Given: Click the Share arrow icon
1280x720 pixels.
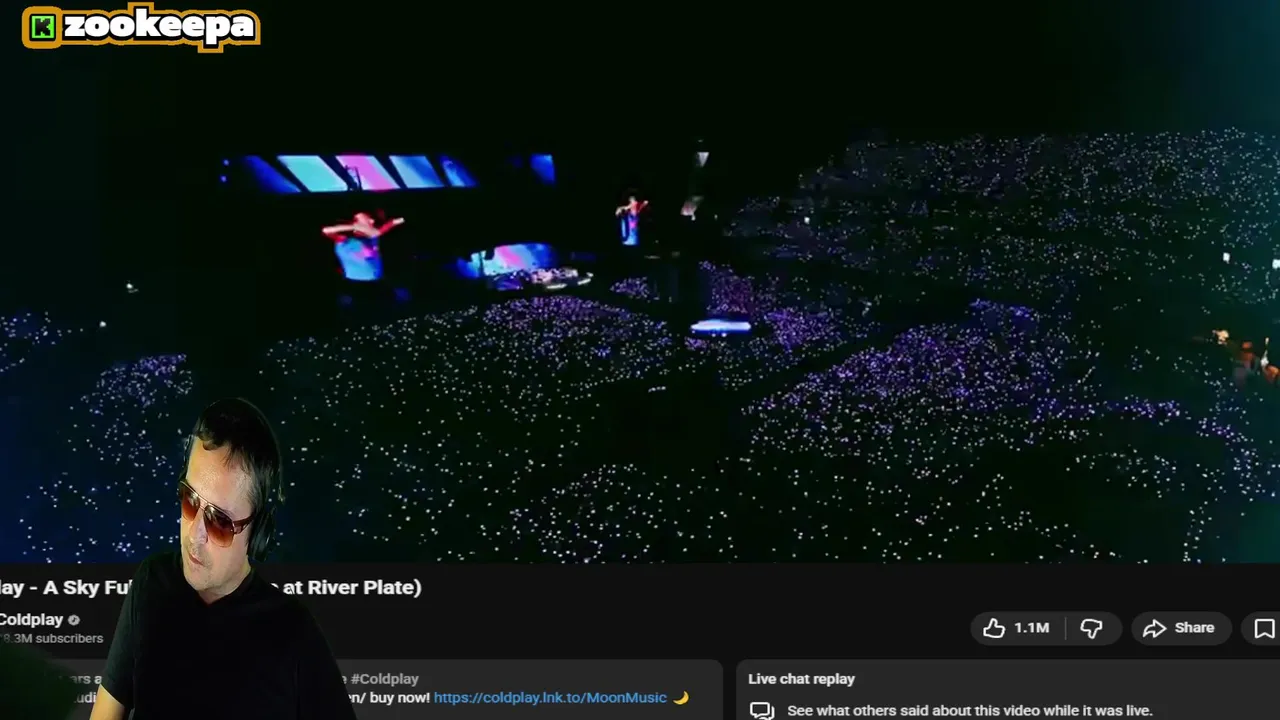Looking at the screenshot, I should (1155, 628).
